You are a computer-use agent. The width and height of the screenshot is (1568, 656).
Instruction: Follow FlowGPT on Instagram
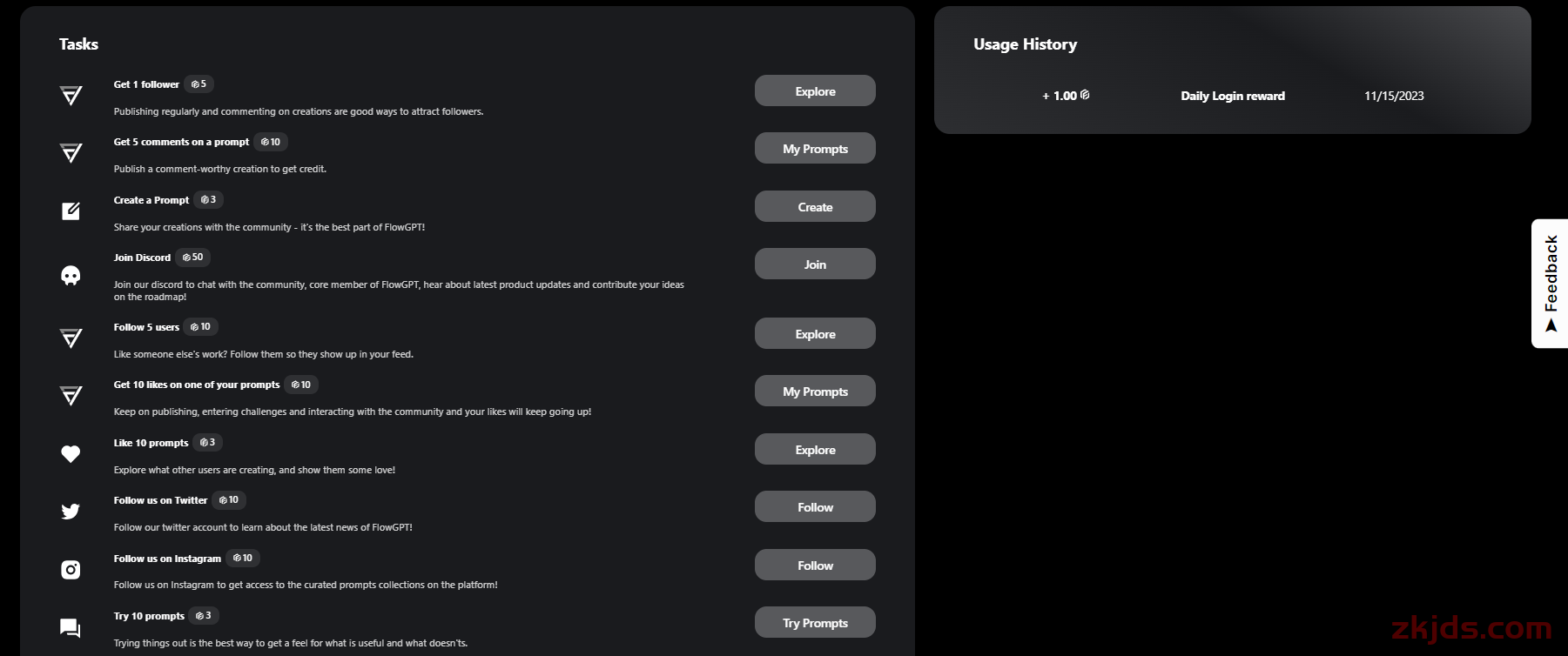815,565
